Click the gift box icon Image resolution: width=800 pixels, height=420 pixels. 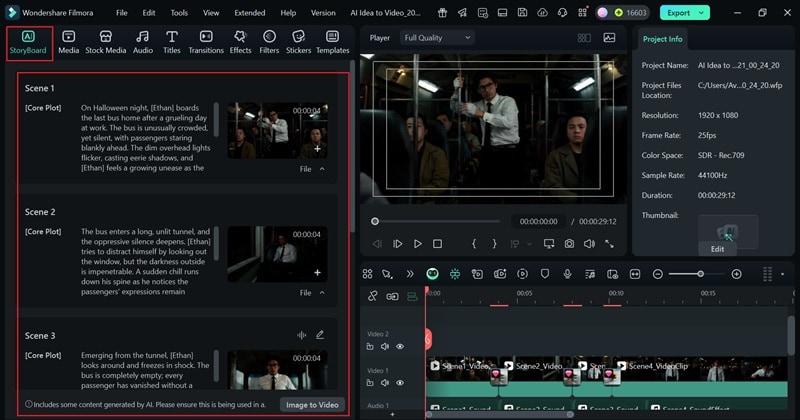[442, 13]
